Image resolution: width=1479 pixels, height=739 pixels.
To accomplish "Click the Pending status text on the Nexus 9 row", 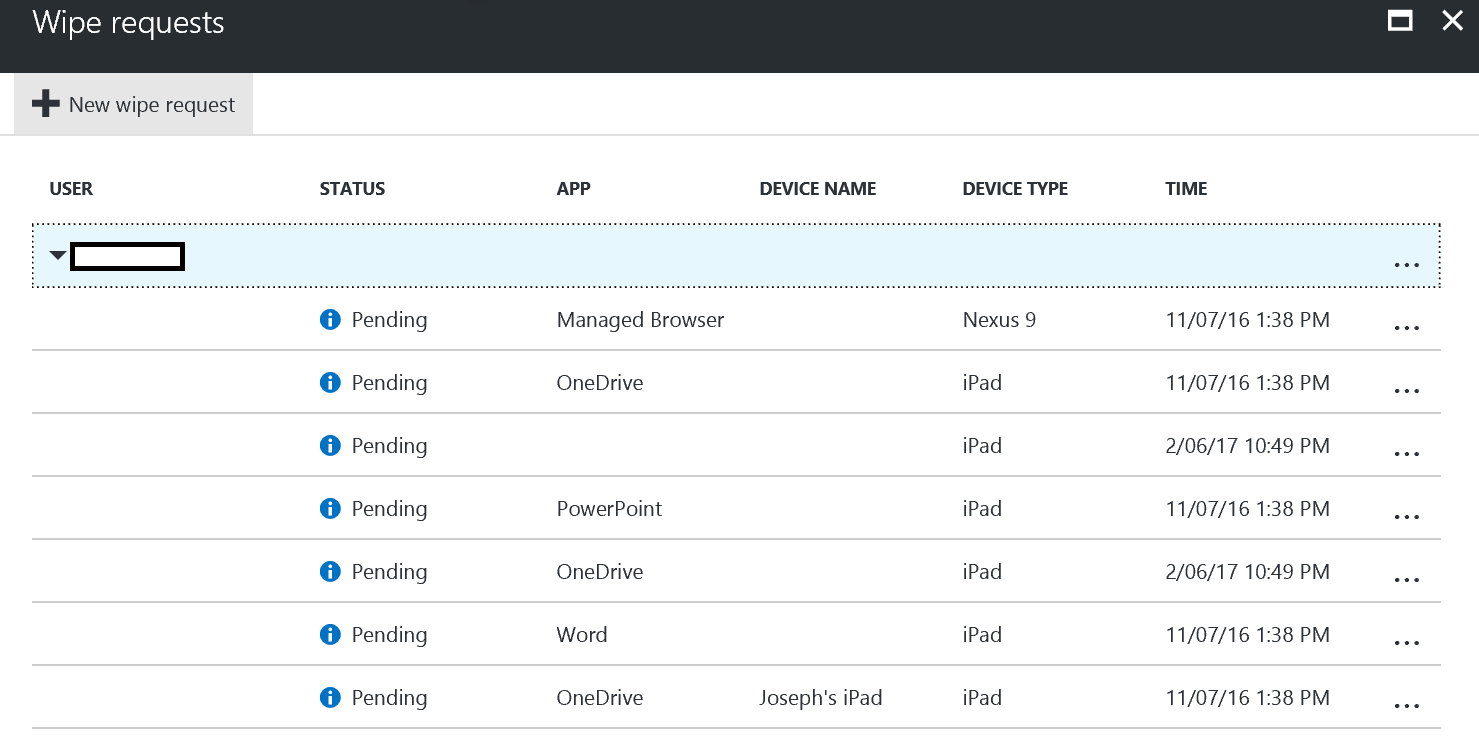I will [x=388, y=319].
